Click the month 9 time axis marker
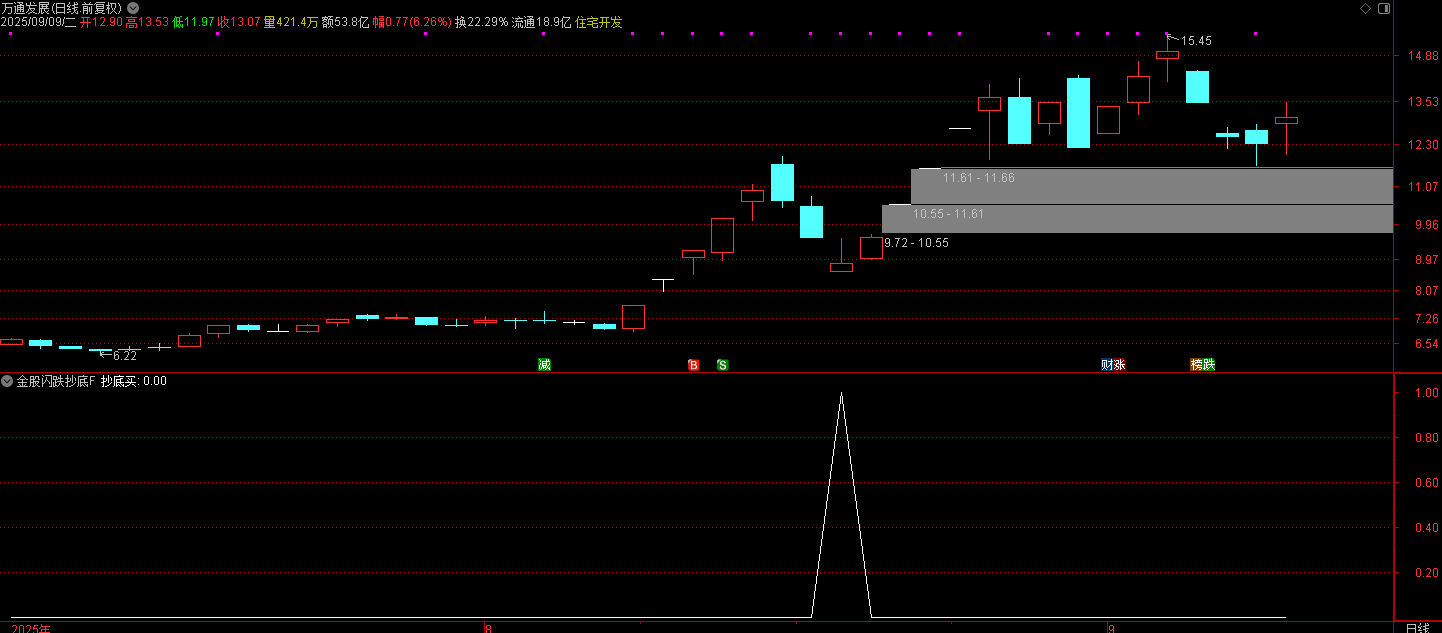This screenshot has width=1442, height=633. 1112,628
